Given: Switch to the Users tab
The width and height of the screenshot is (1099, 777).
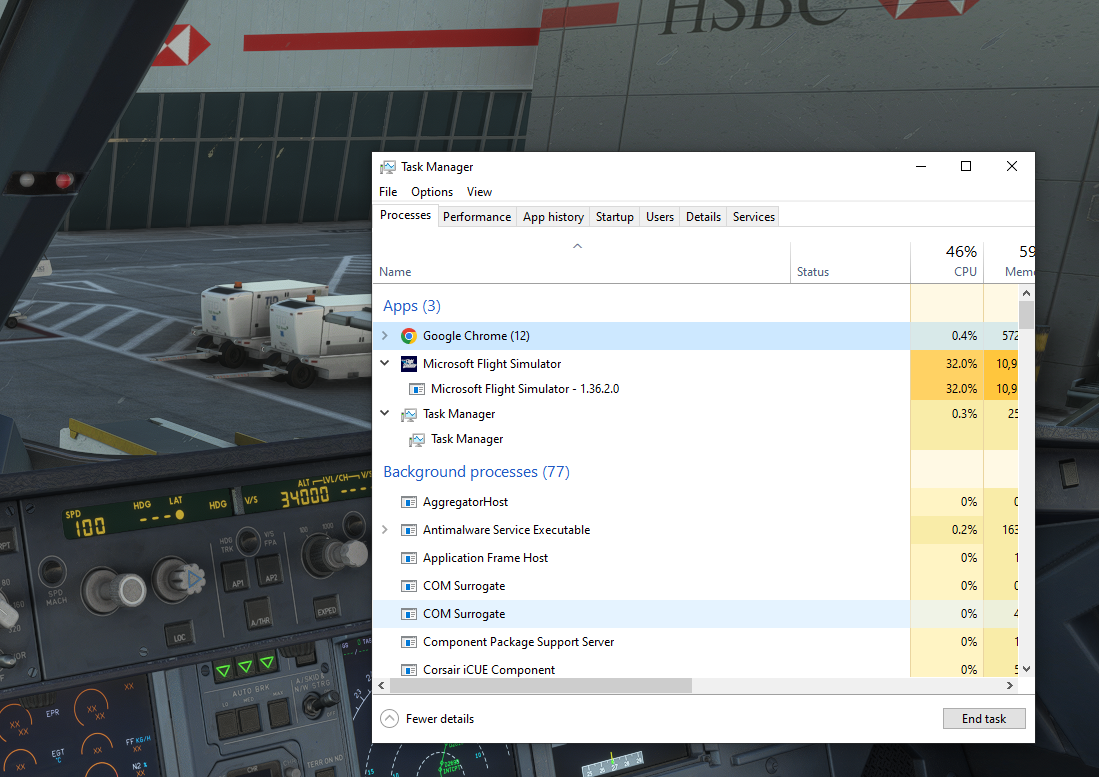Looking at the screenshot, I should [x=660, y=217].
